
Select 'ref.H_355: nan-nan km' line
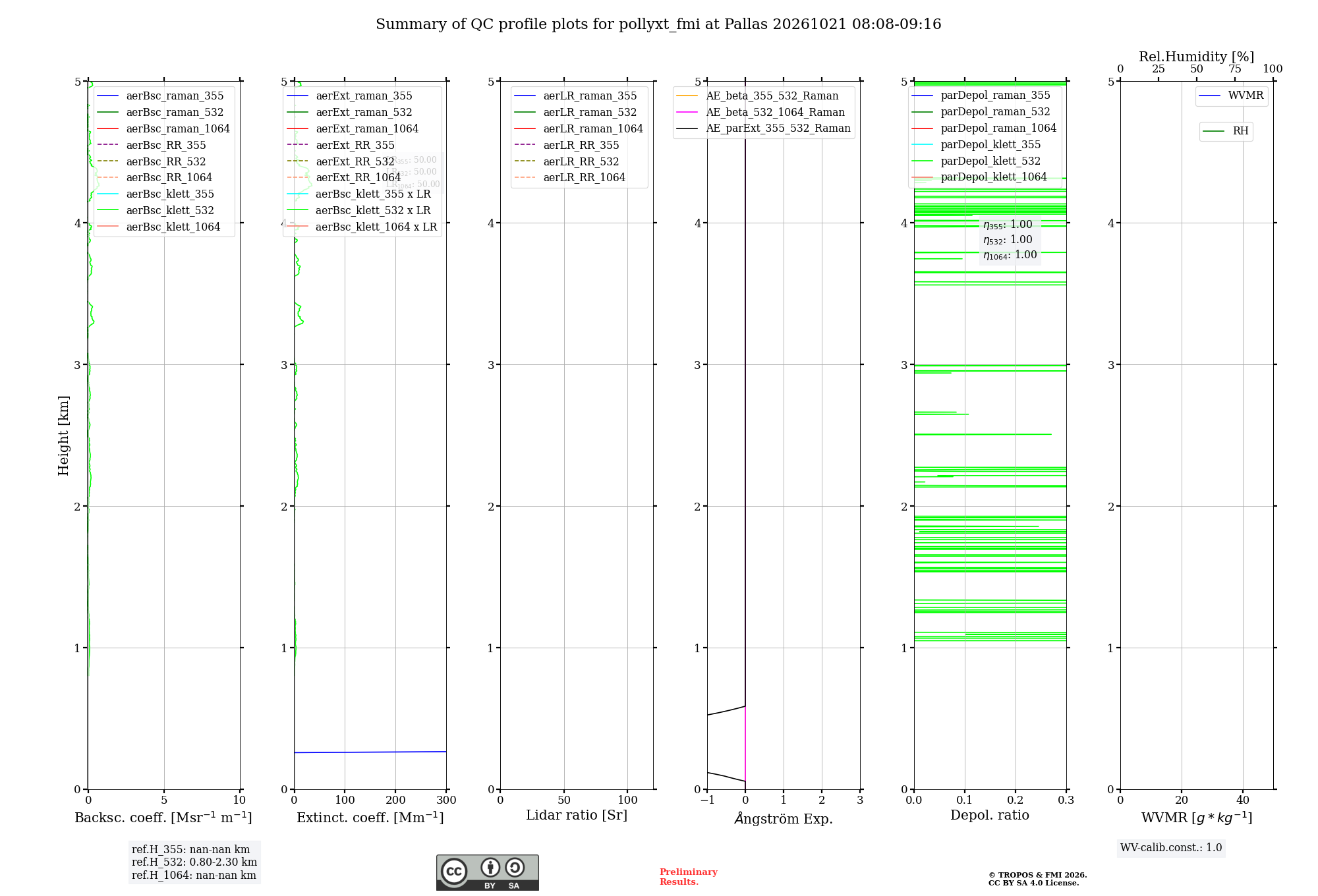pyautogui.click(x=190, y=850)
